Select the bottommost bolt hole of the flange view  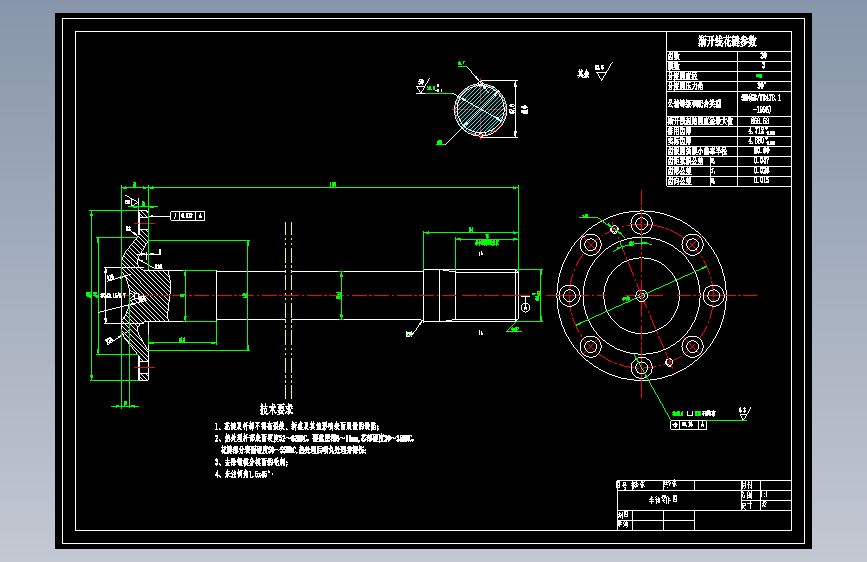(641, 367)
